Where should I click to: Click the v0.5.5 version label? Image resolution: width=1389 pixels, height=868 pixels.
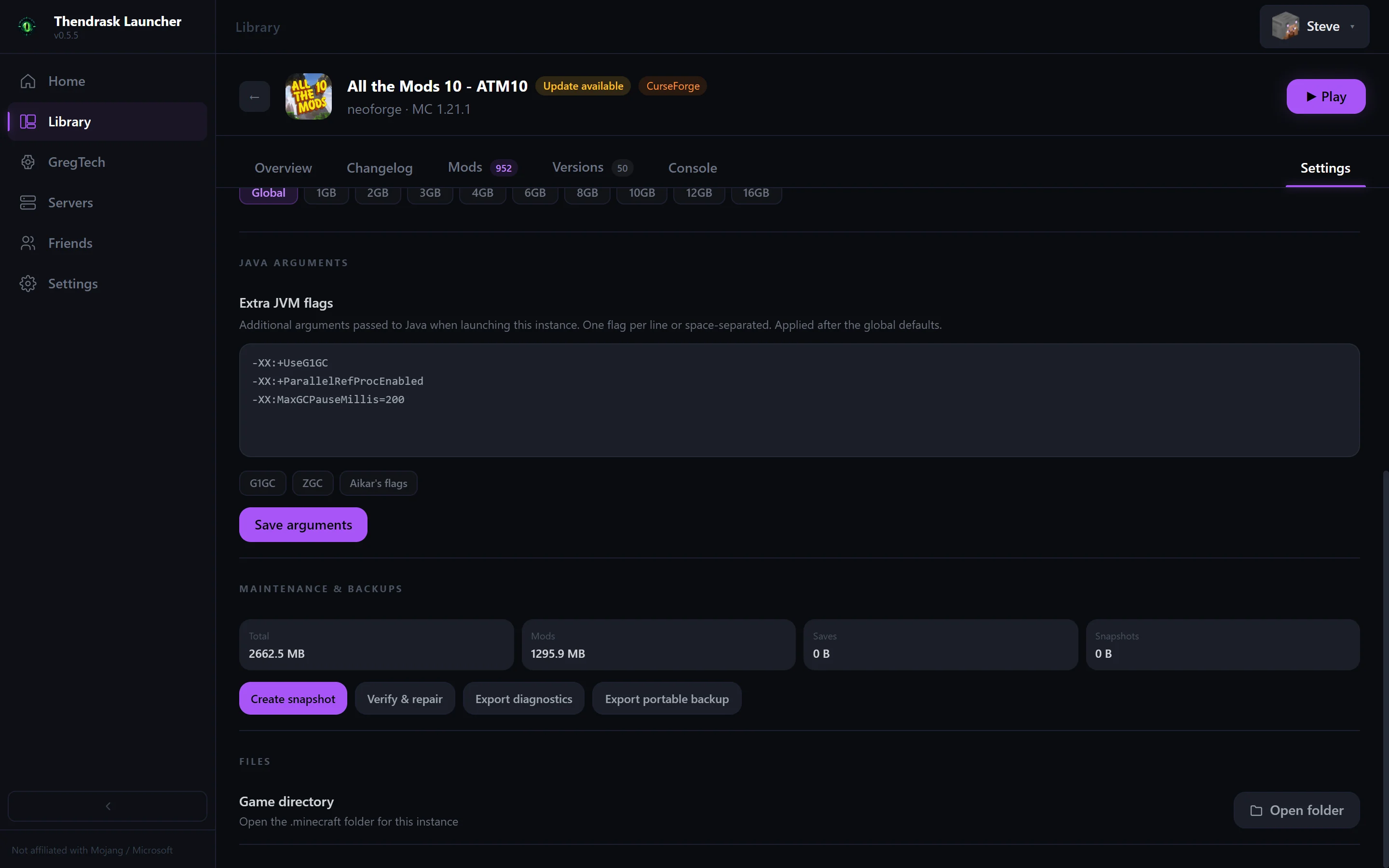pos(66,36)
